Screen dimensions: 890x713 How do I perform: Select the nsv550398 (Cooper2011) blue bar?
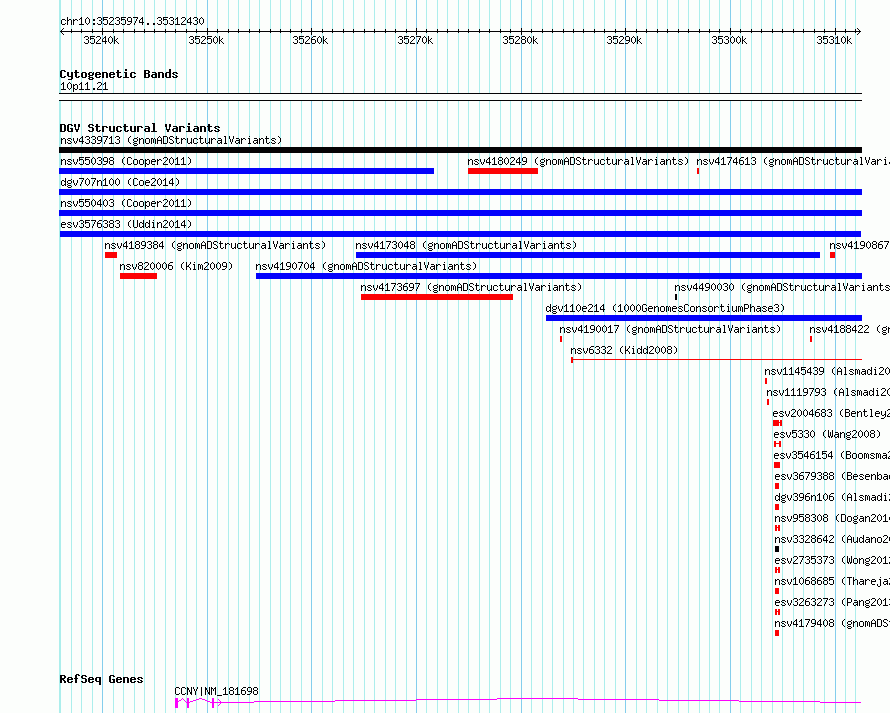point(246,171)
